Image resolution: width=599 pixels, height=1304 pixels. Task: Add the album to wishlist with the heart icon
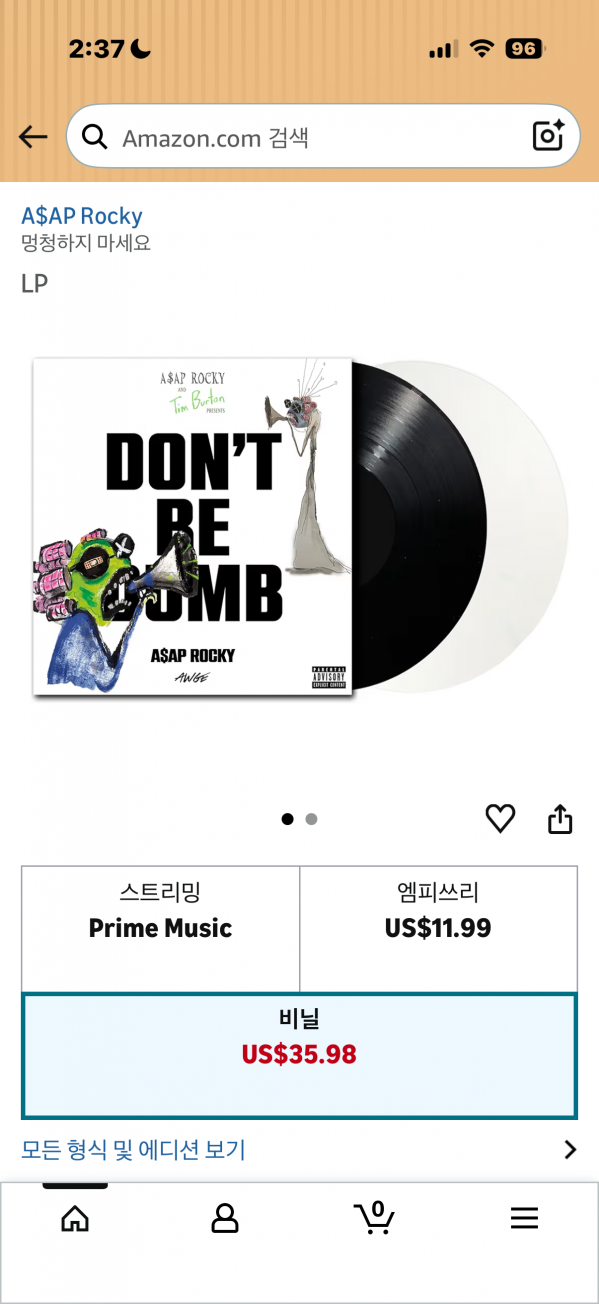(500, 819)
